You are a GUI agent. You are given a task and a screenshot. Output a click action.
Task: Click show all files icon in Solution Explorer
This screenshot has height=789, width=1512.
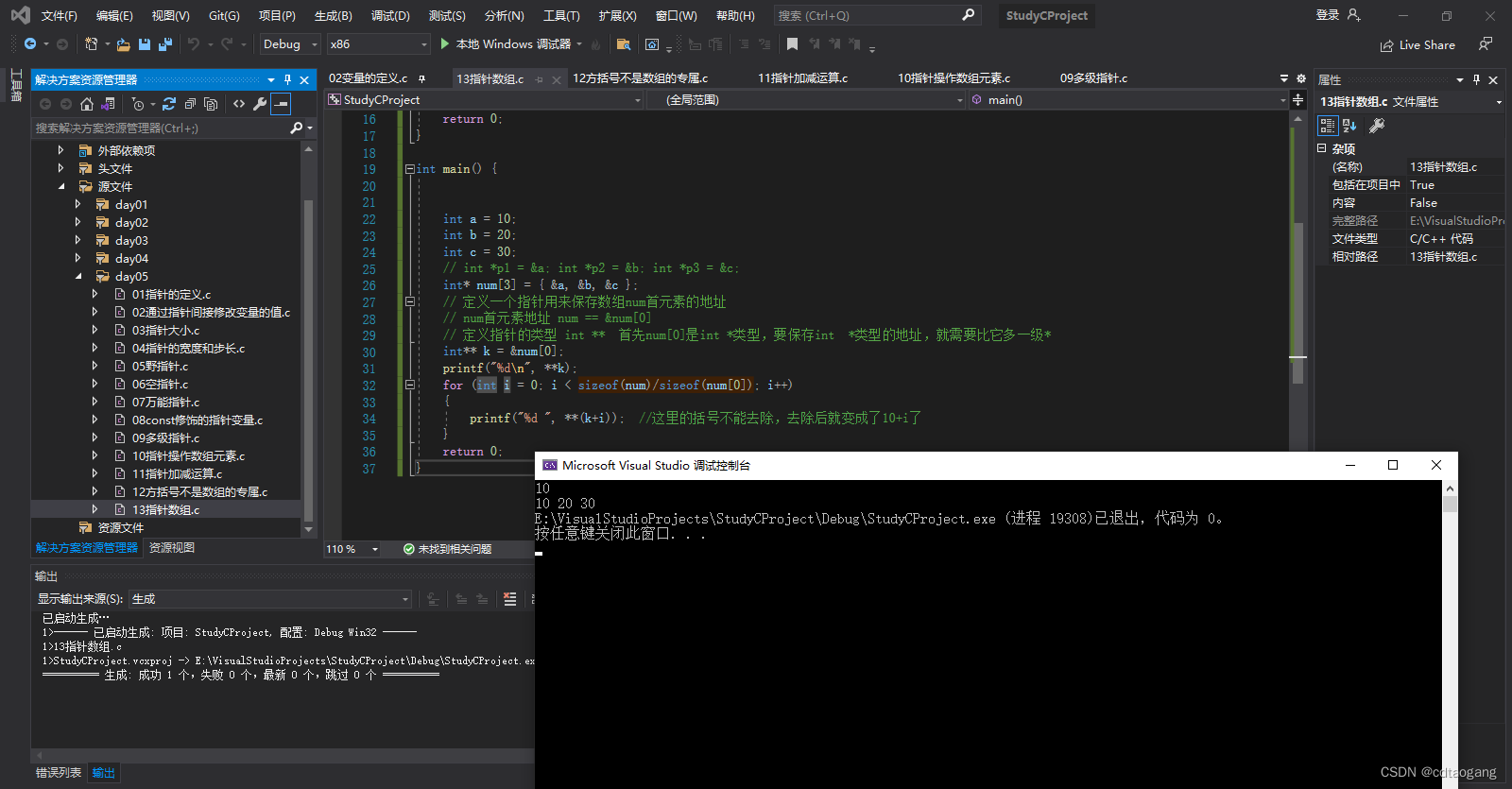211,104
